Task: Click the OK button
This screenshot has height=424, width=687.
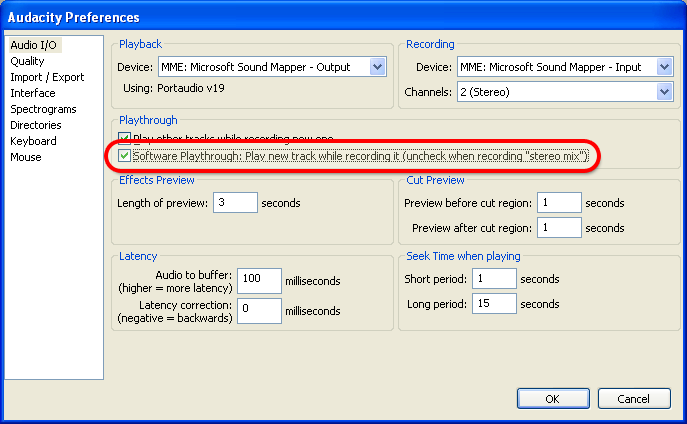Action: pyautogui.click(x=552, y=399)
